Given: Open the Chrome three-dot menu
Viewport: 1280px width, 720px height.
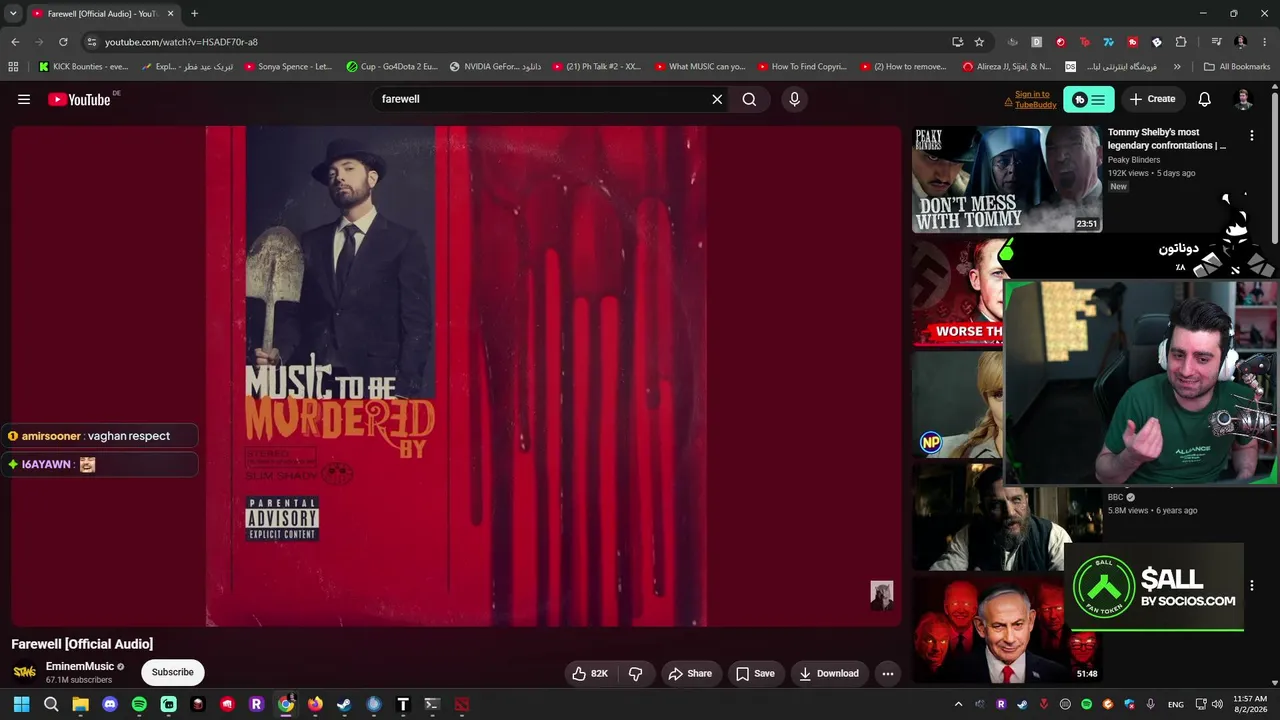Looking at the screenshot, I should (x=1264, y=42).
